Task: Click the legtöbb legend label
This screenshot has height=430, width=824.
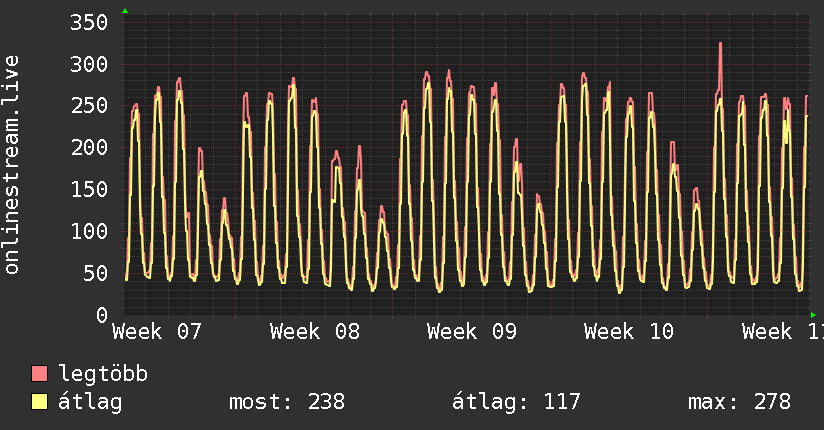Action: pyautogui.click(x=103, y=374)
